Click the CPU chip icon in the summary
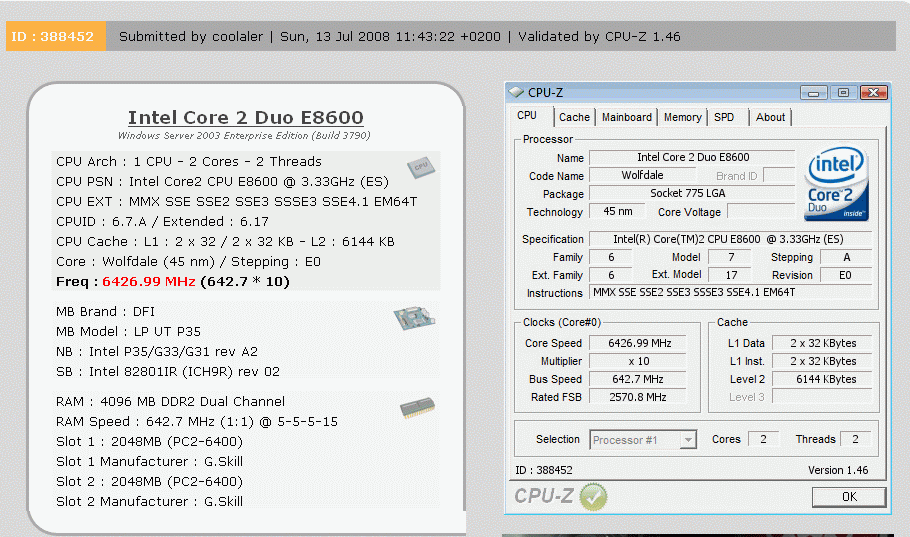The width and height of the screenshot is (910, 537). tap(419, 167)
